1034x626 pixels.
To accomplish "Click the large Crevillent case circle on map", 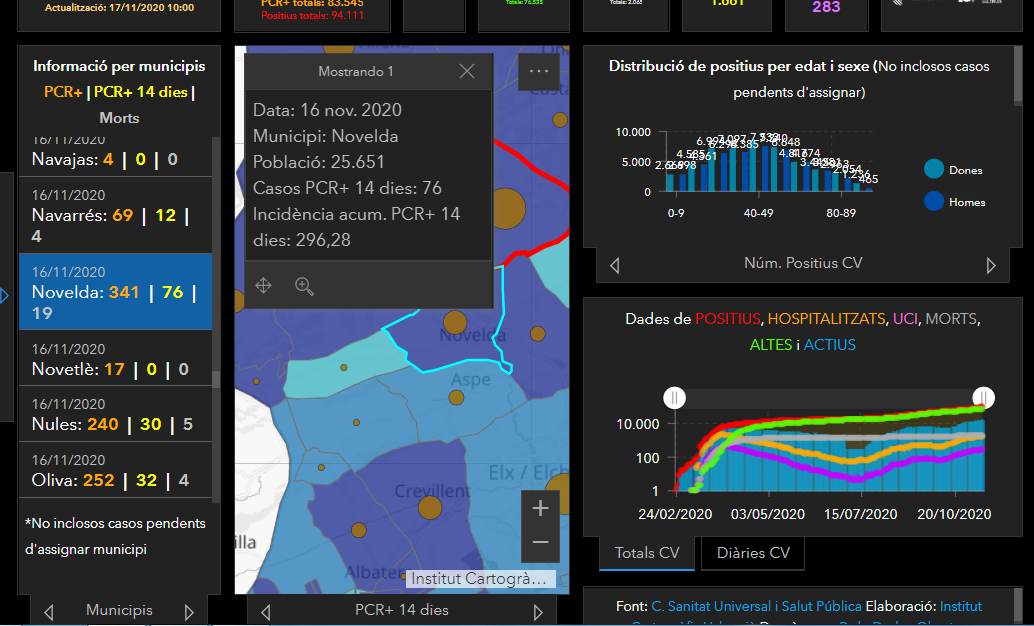I will point(430,507).
